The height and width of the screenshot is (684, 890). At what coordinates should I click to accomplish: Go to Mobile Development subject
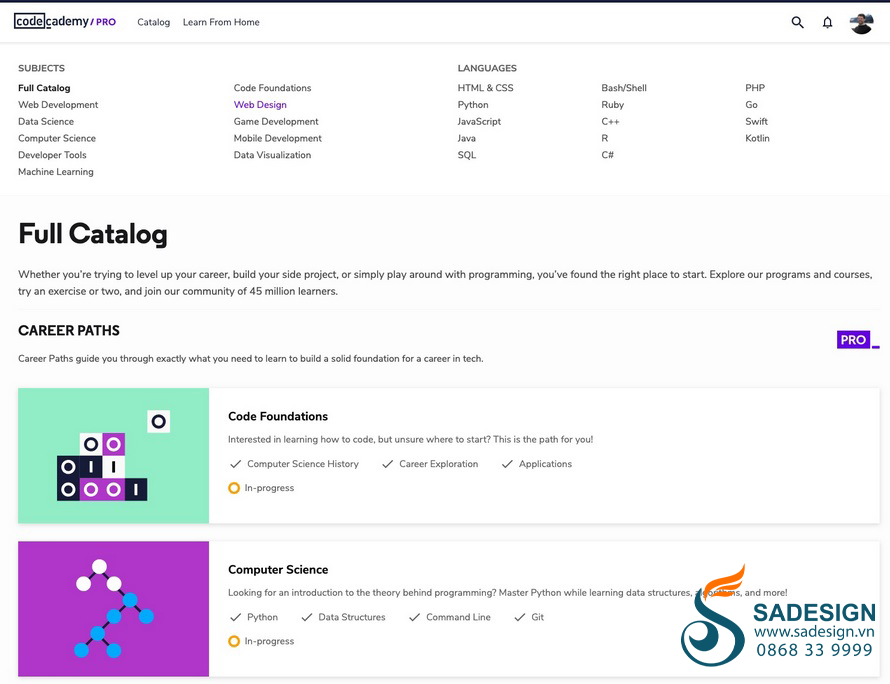coord(278,138)
